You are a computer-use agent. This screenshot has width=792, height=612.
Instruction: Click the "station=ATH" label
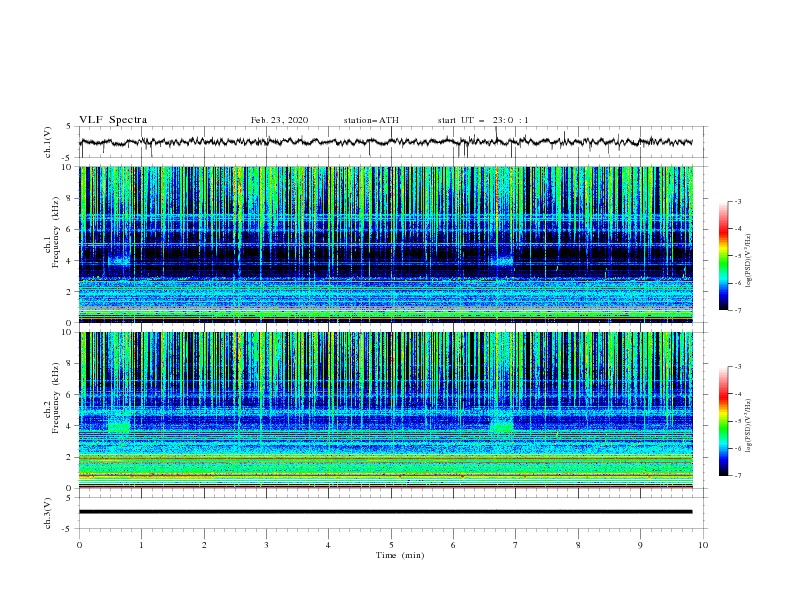pyautogui.click(x=371, y=120)
